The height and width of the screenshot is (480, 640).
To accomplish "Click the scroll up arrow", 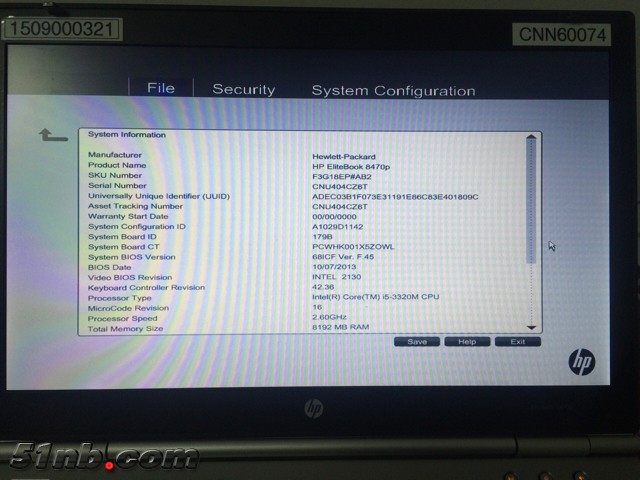I will pyautogui.click(x=531, y=138).
